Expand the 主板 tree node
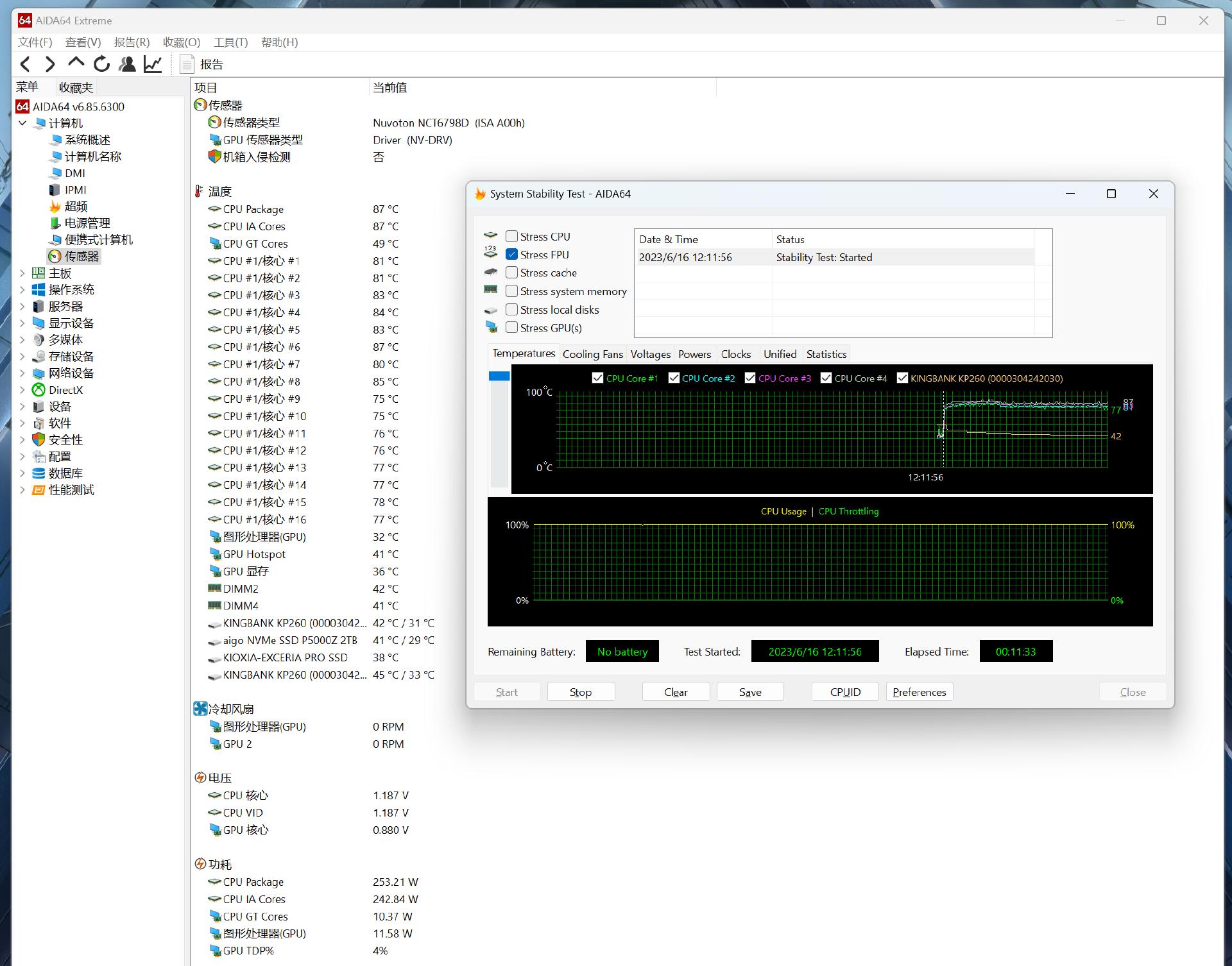Image resolution: width=1232 pixels, height=966 pixels. point(22,273)
